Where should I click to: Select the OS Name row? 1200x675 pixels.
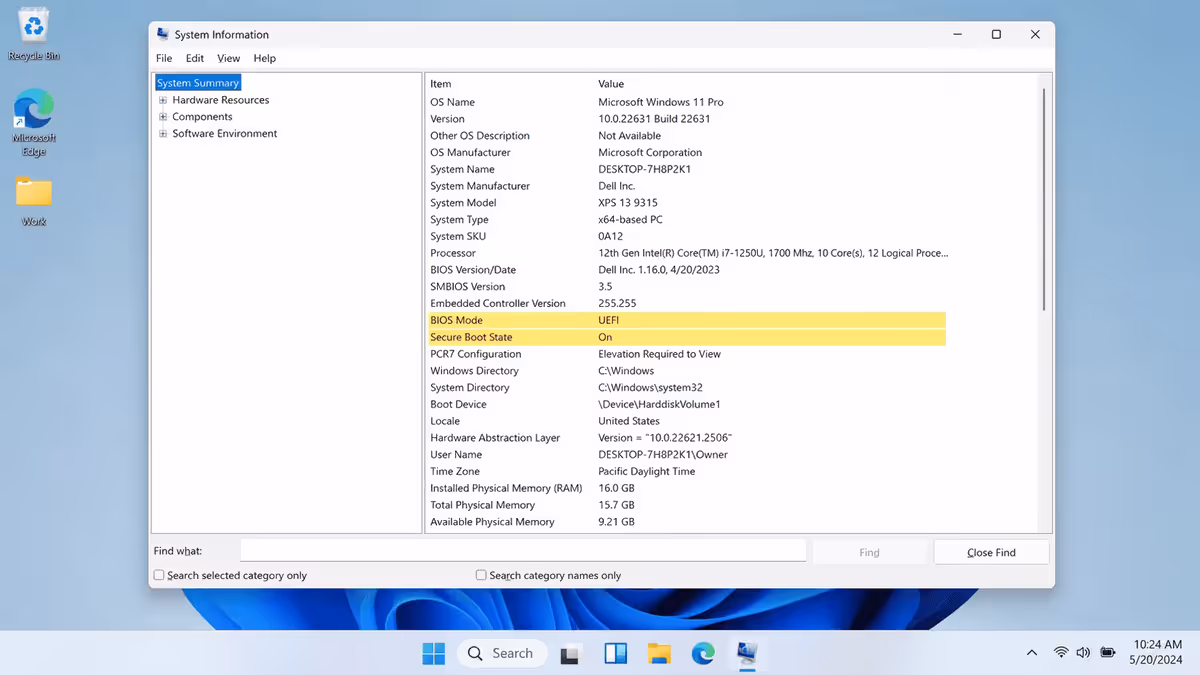687,102
